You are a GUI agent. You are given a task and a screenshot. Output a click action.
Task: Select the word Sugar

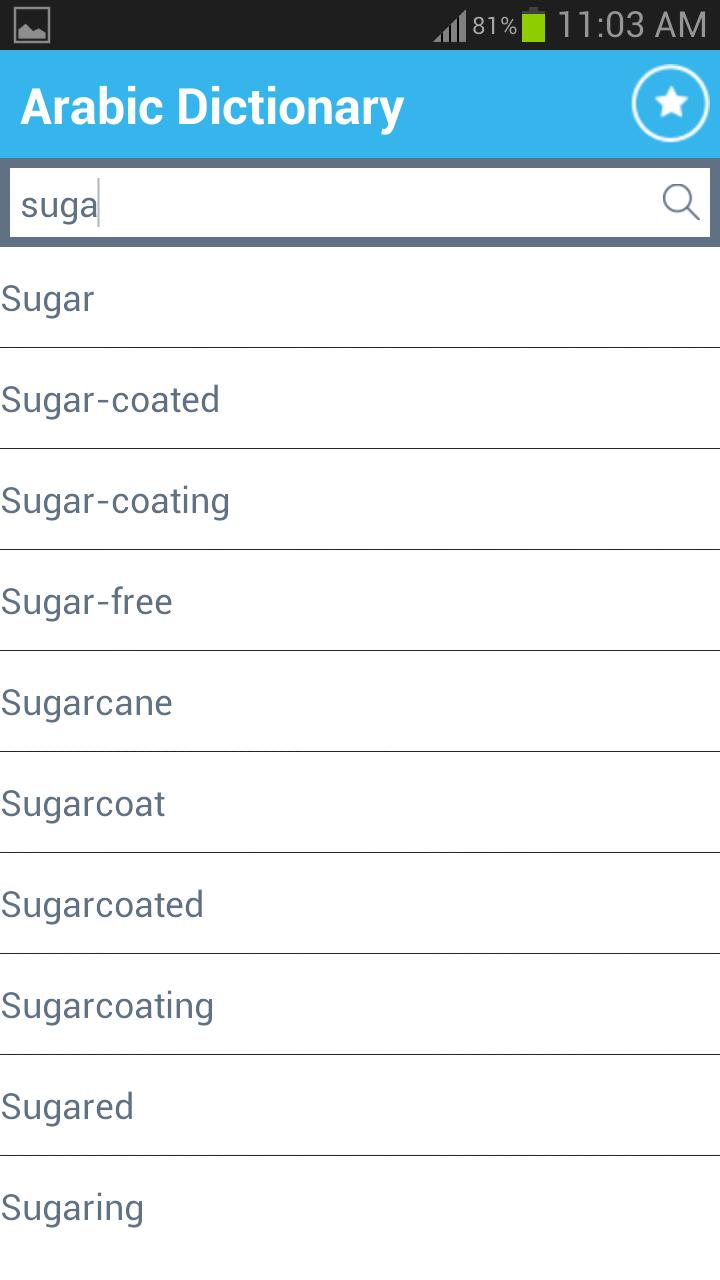(360, 298)
